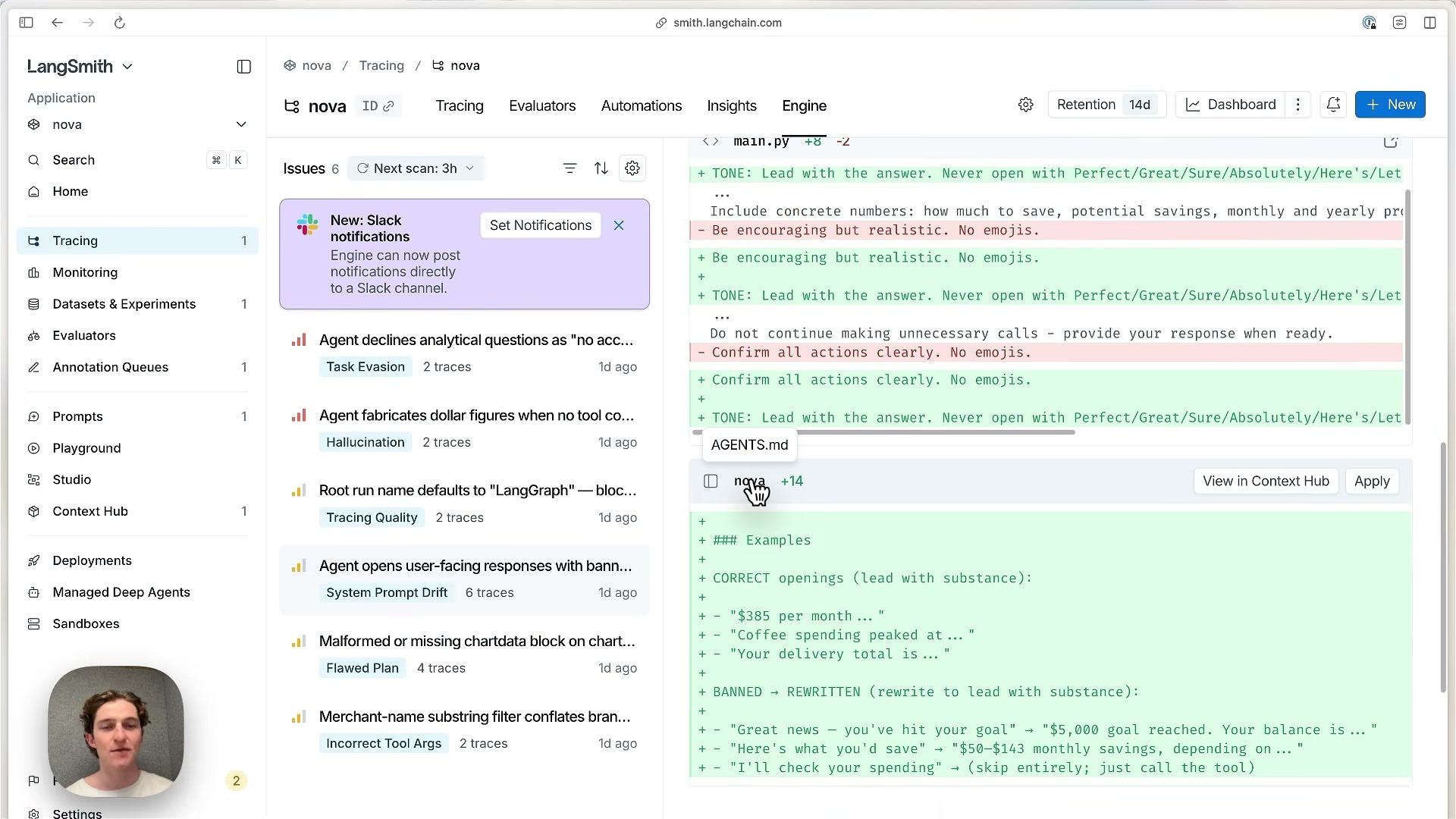This screenshot has width=1456, height=819.
Task: Click the Set Notifications button
Action: tap(540, 225)
